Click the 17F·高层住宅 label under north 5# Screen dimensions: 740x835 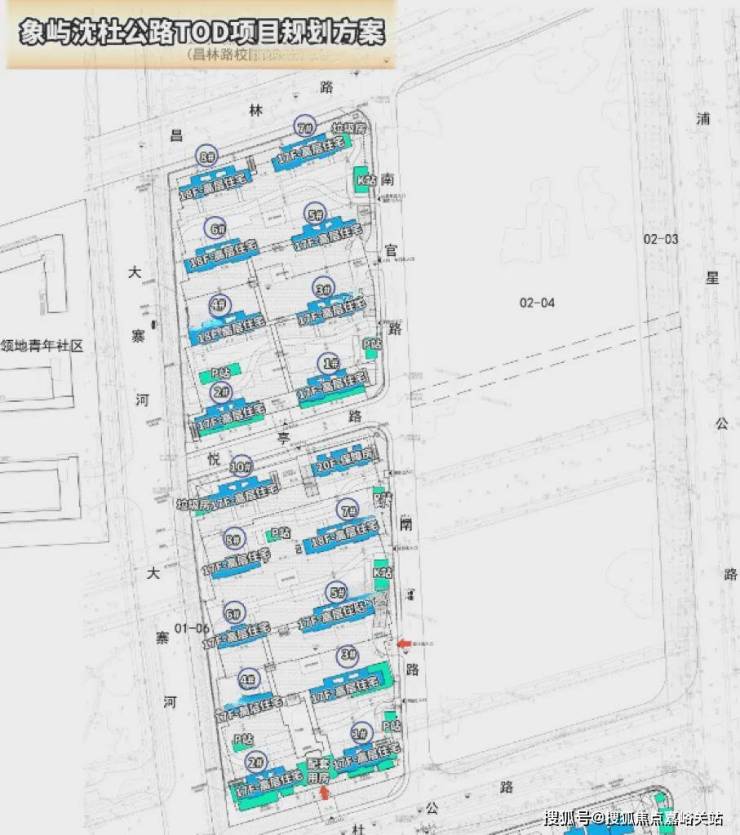tap(328, 236)
